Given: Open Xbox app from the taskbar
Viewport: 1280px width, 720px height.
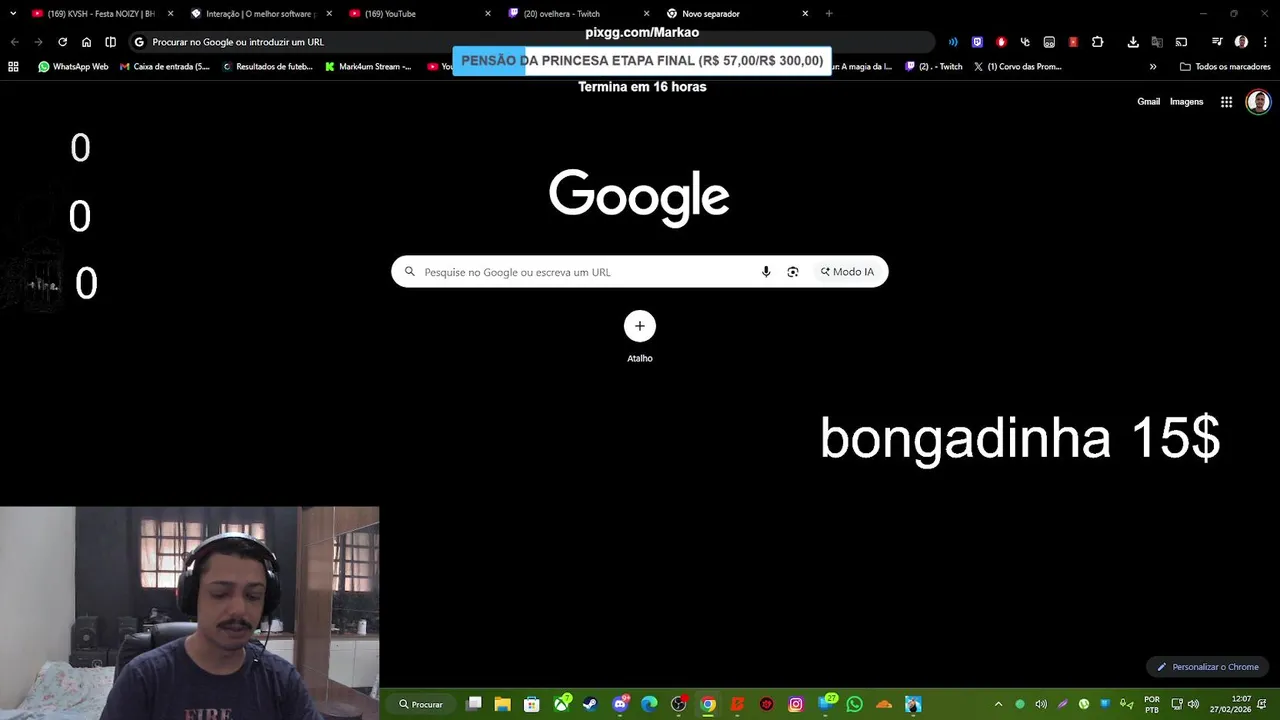Looking at the screenshot, I should click(x=562, y=704).
